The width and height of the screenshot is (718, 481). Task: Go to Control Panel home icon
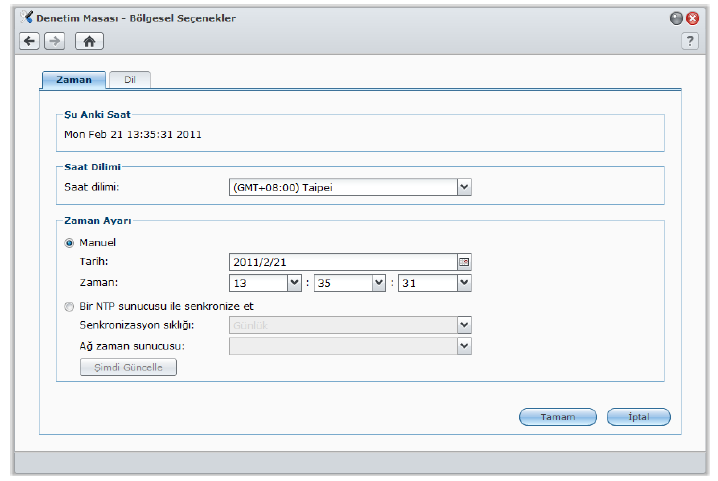pyautogui.click(x=89, y=41)
